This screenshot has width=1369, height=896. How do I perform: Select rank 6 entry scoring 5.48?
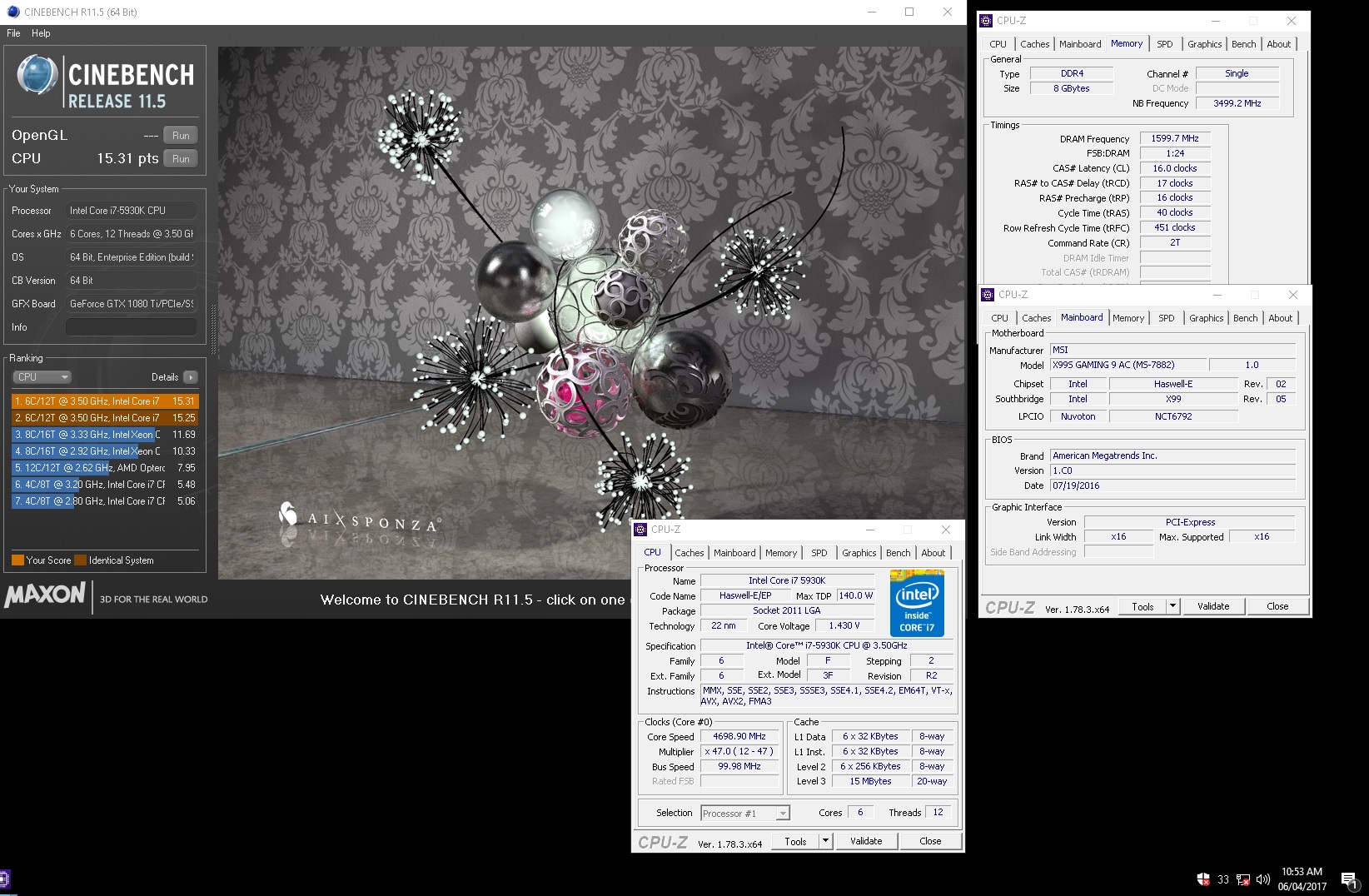105,485
